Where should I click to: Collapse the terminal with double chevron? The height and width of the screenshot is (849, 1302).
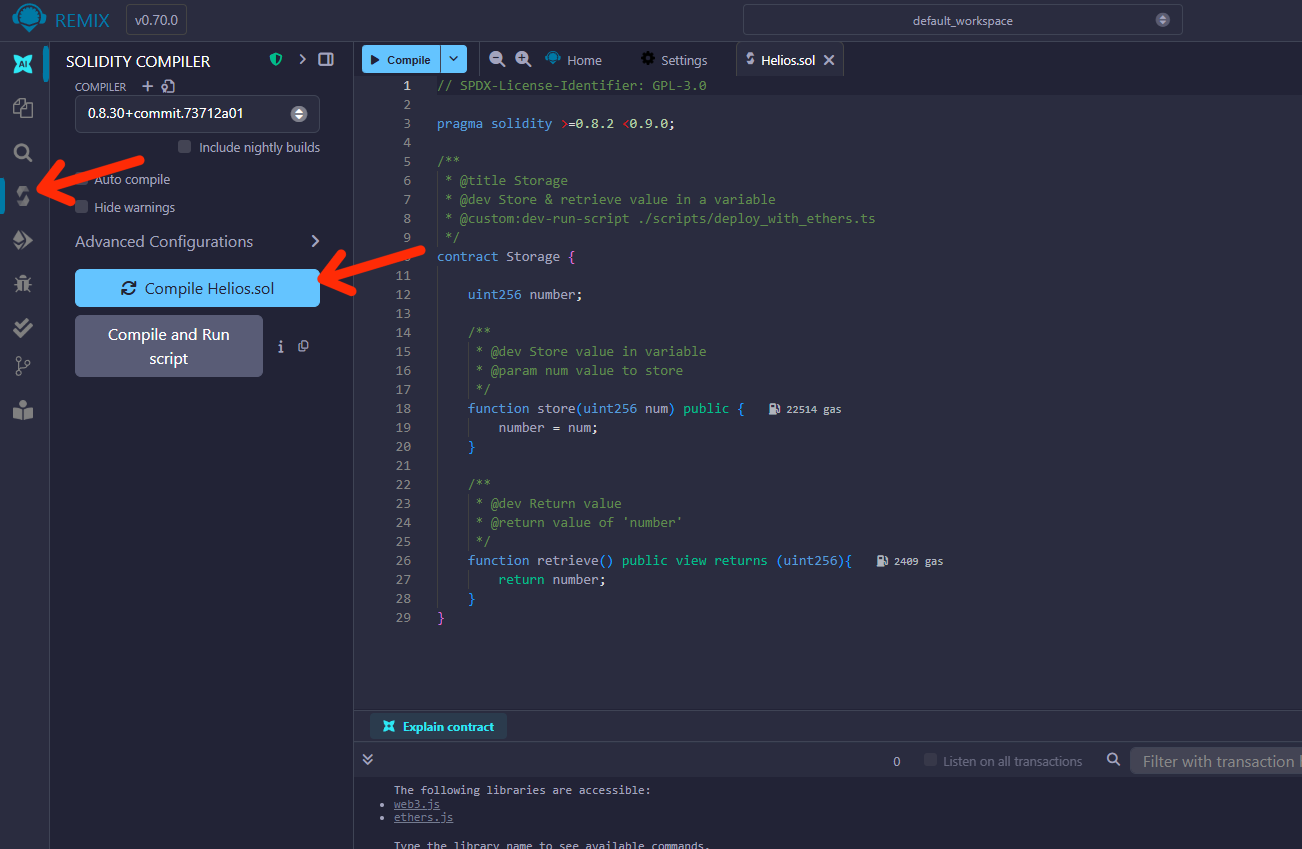[368, 760]
